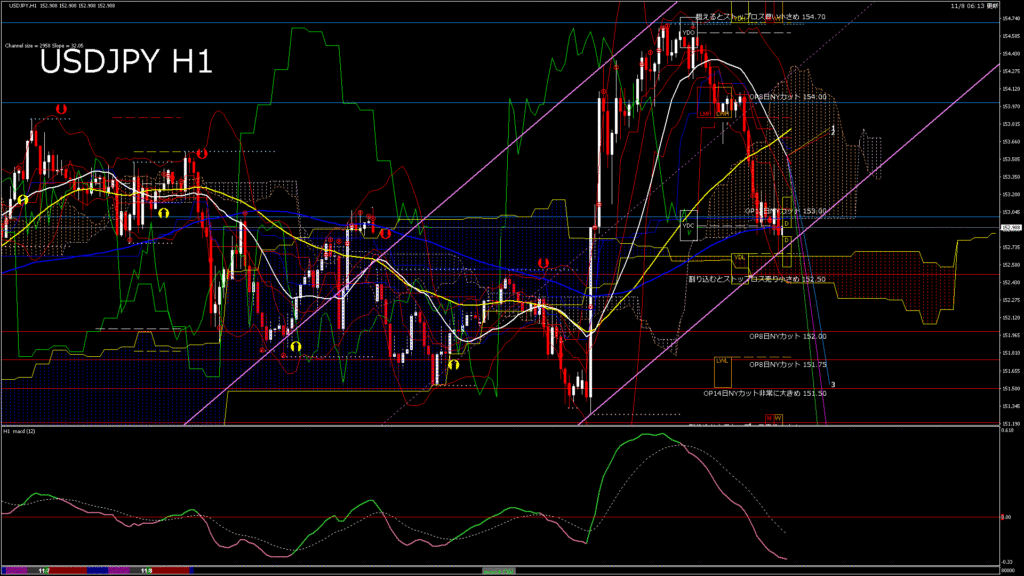1024x576 pixels.
Task: Click the MACD (12) indicator label
Action: [20, 431]
